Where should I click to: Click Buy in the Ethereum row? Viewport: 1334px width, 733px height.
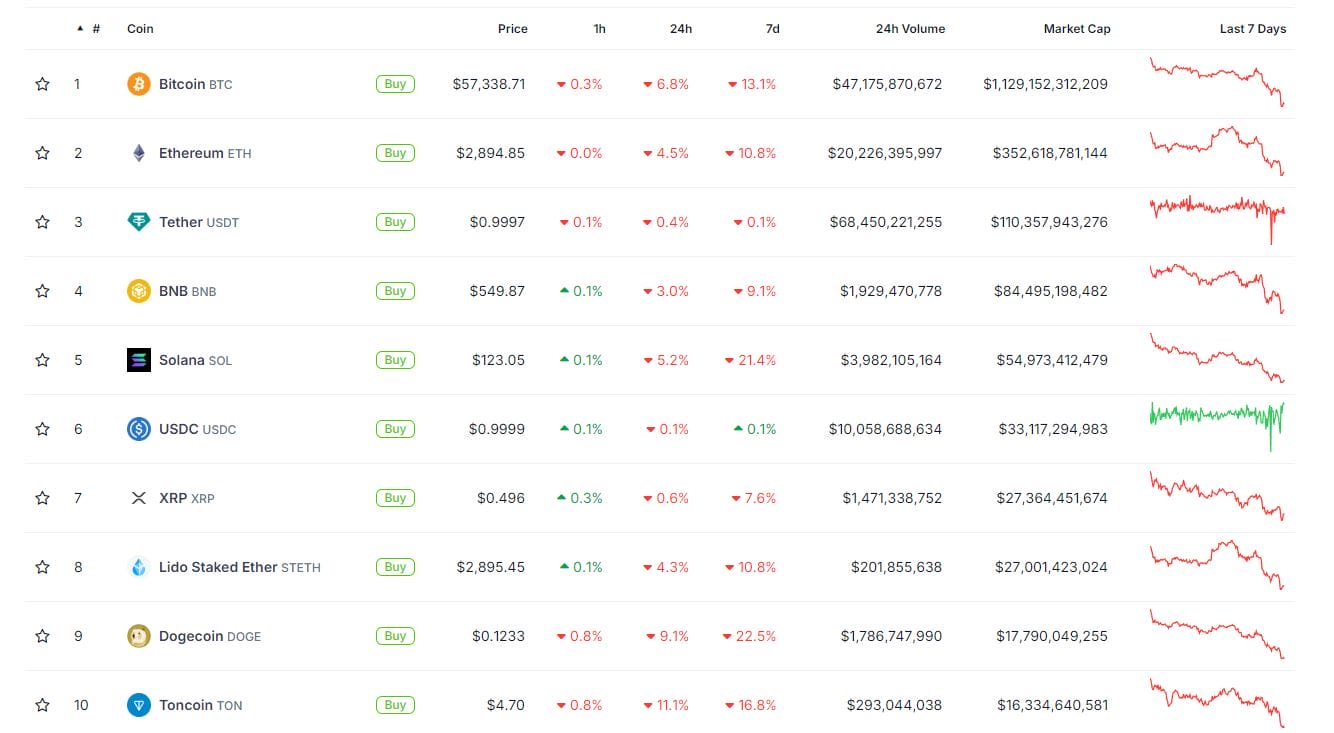(x=395, y=153)
